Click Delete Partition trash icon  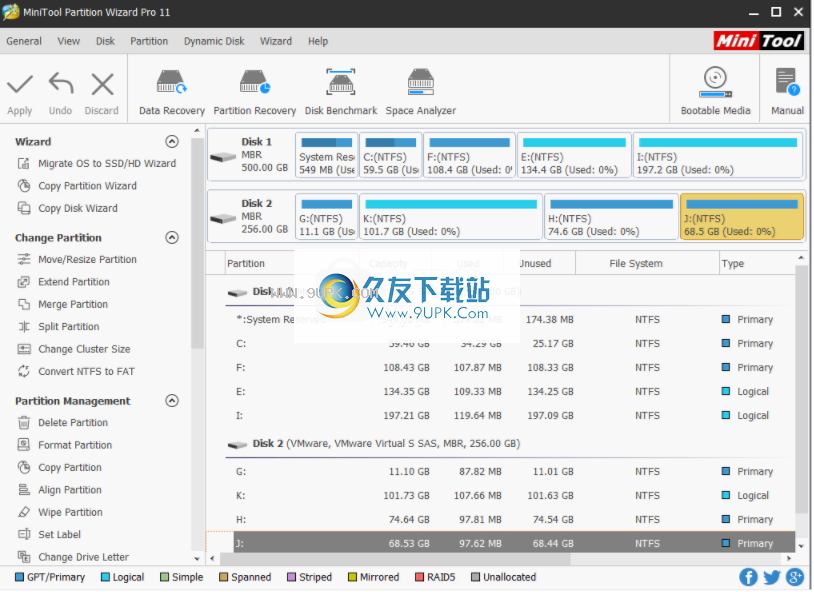click(24, 423)
